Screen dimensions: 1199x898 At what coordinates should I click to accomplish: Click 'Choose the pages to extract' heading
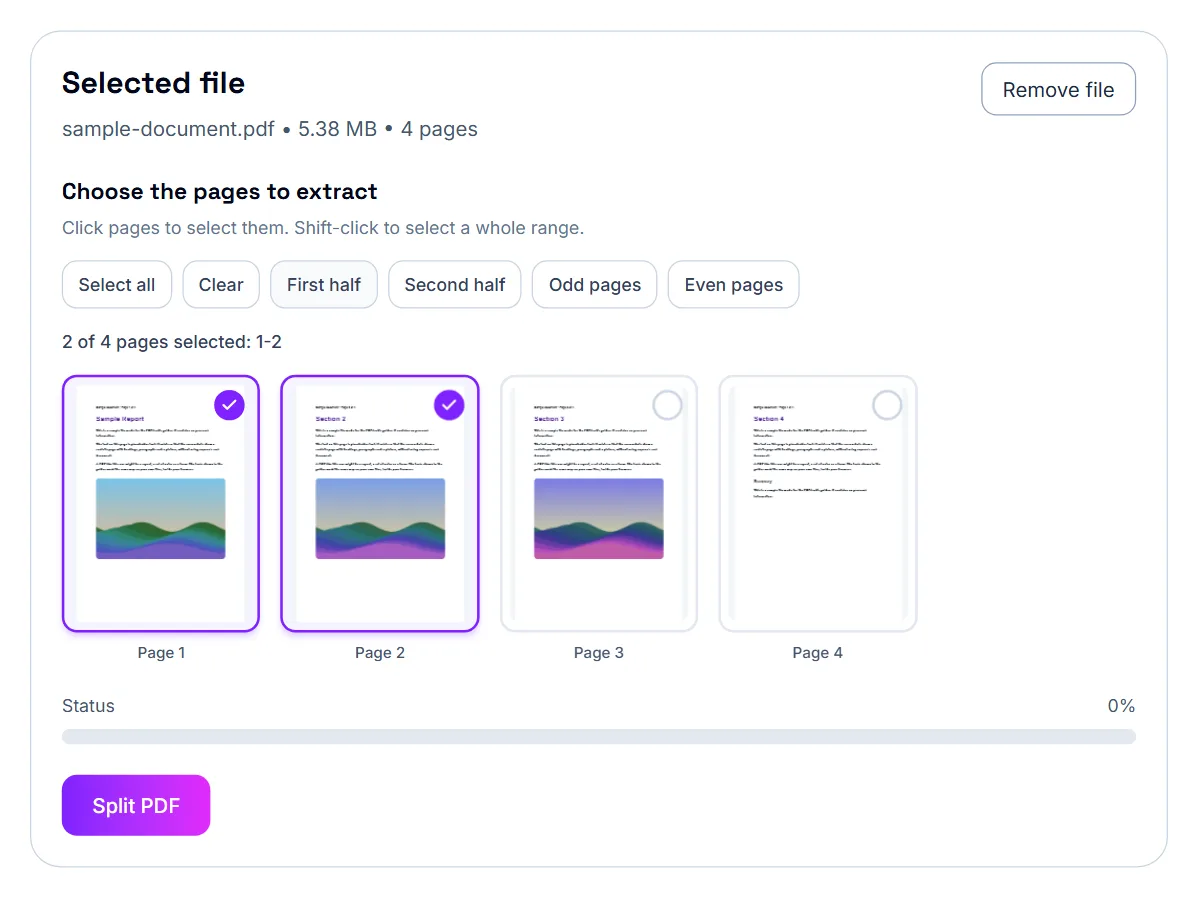point(219,191)
